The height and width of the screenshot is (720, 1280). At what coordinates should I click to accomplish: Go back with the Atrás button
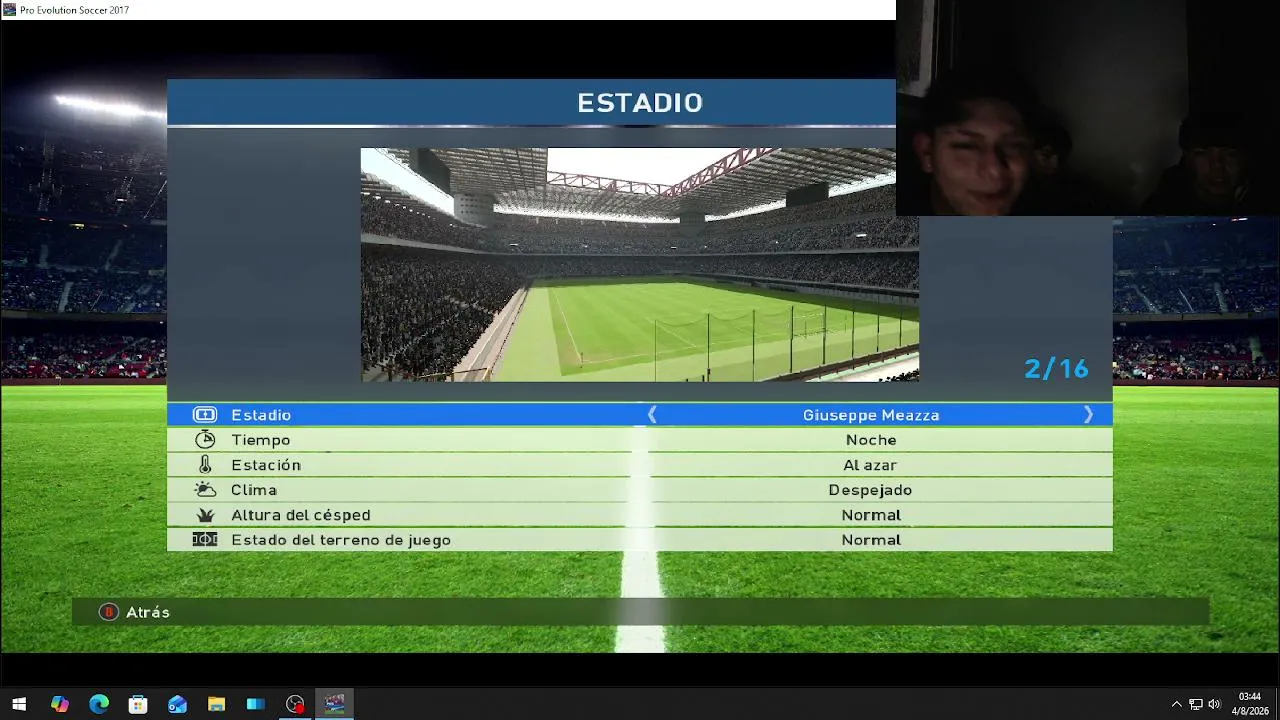pyautogui.click(x=135, y=612)
